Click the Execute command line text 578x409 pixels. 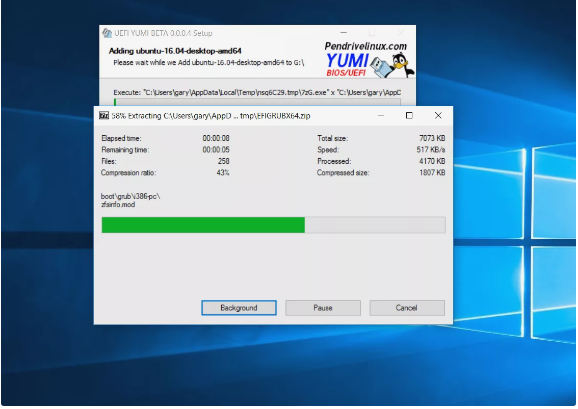tap(257, 92)
